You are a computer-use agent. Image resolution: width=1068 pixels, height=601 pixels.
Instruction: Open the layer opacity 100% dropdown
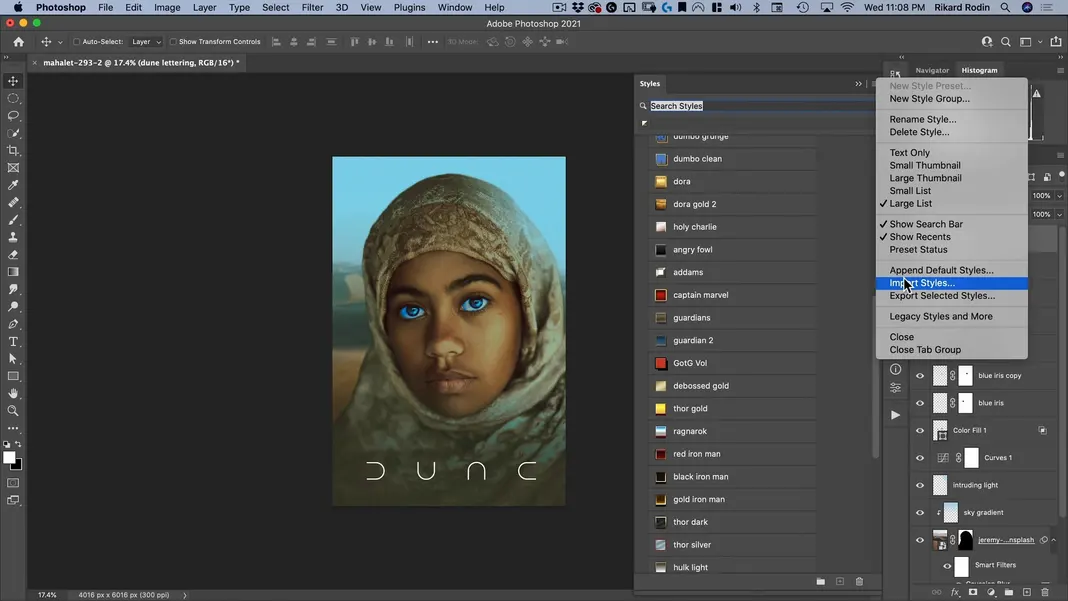point(1059,196)
